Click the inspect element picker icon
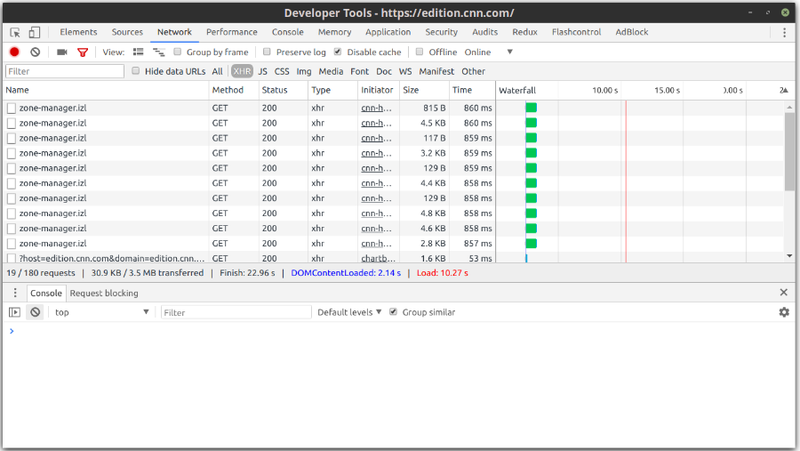 (x=16, y=32)
